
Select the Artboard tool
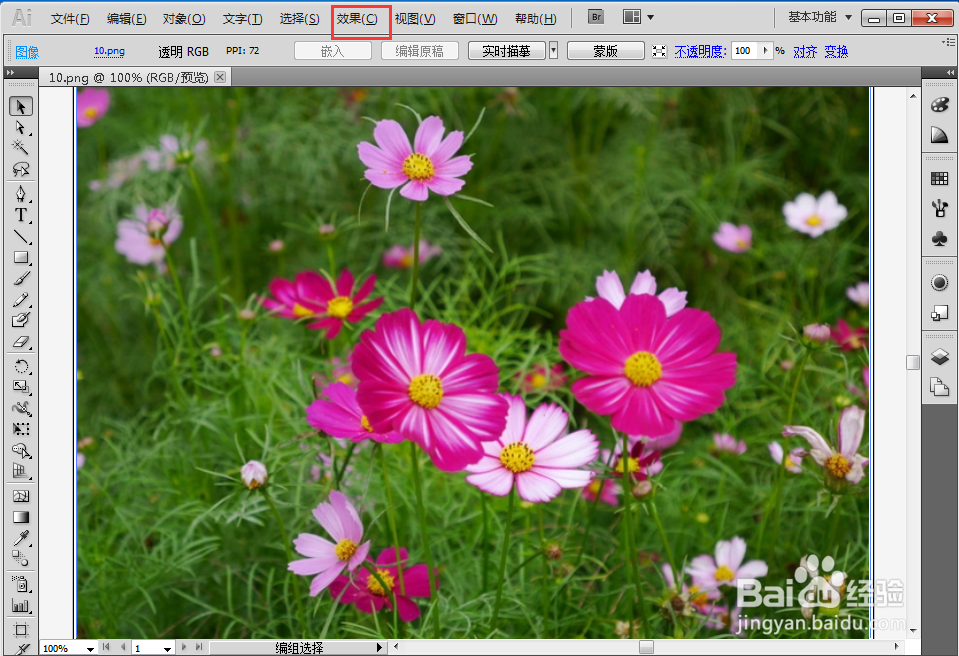[21, 630]
